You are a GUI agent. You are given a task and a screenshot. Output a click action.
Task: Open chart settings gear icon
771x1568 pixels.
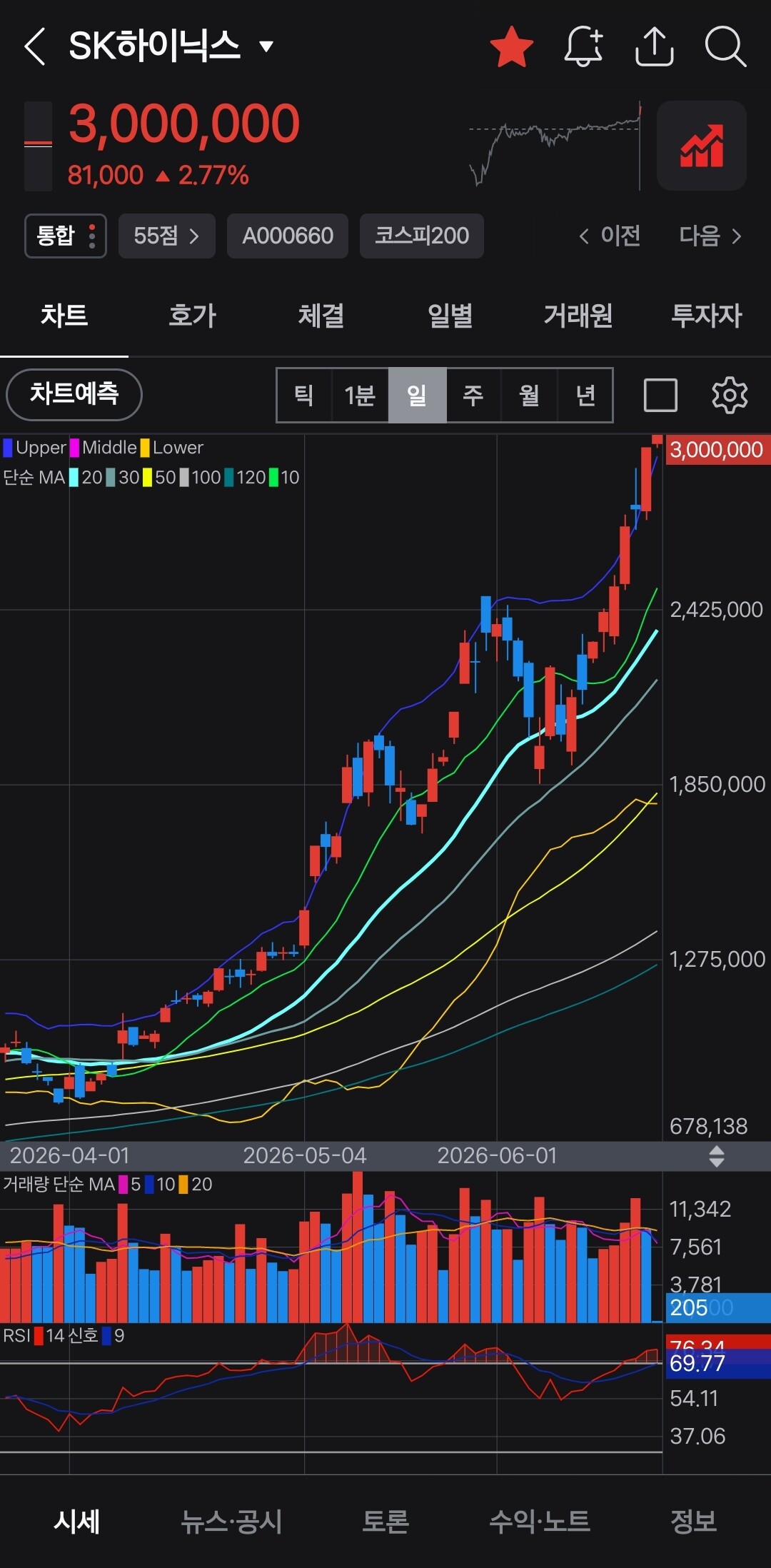pos(730,395)
